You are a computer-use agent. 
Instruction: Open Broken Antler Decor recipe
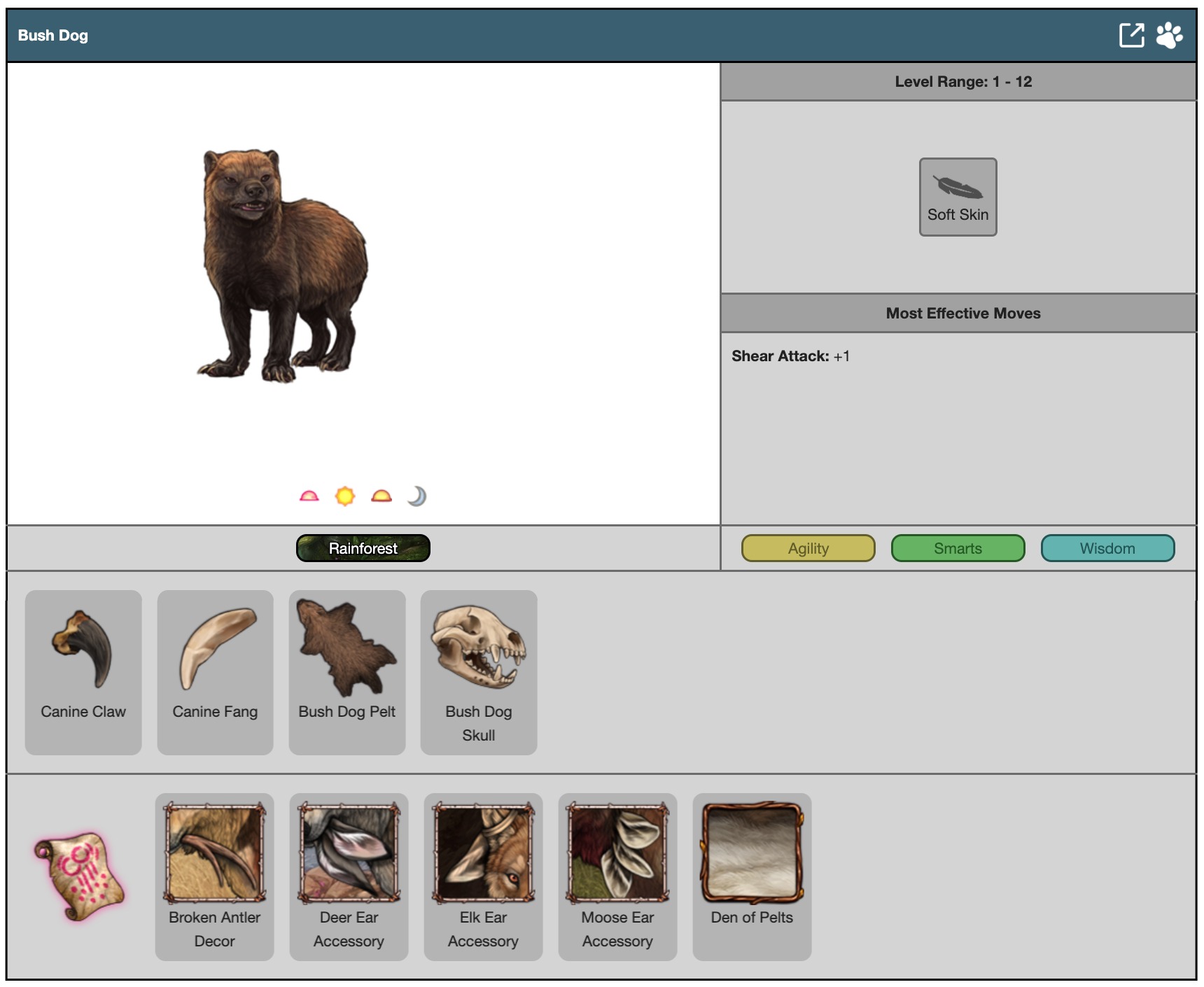coord(214,876)
